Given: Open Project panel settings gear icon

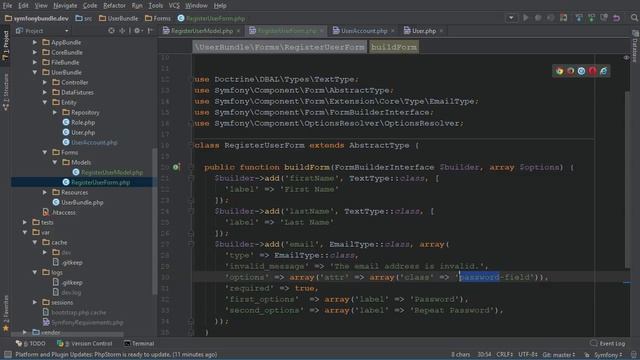Looking at the screenshot, I should click(138, 31).
